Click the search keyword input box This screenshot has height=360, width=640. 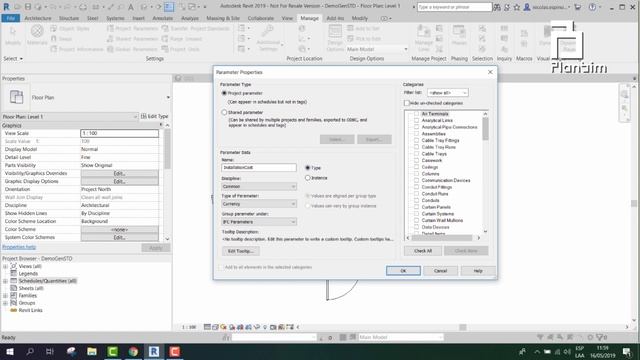click(x=454, y=7)
